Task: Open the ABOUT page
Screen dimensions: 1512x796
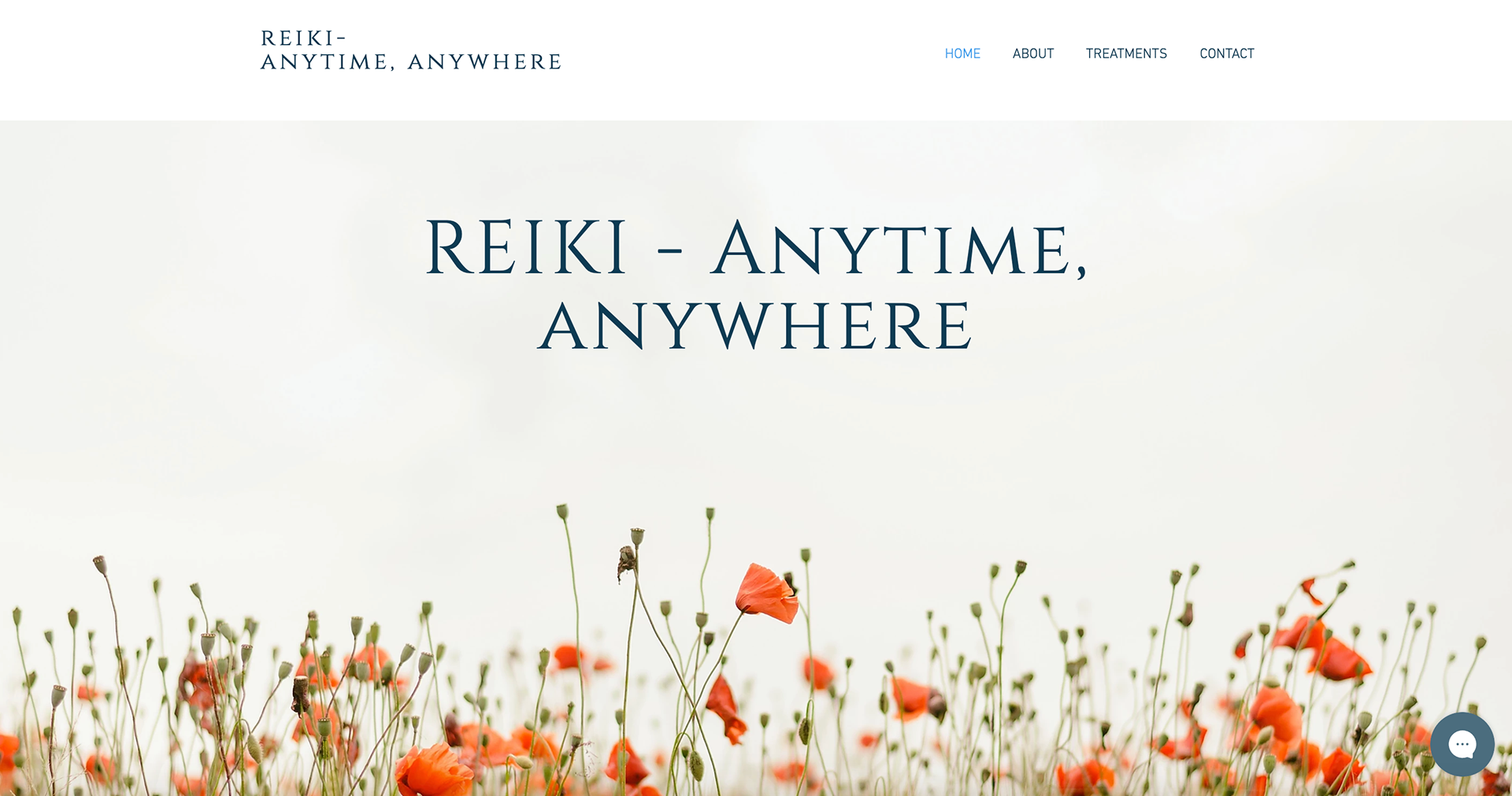Action: point(1033,54)
